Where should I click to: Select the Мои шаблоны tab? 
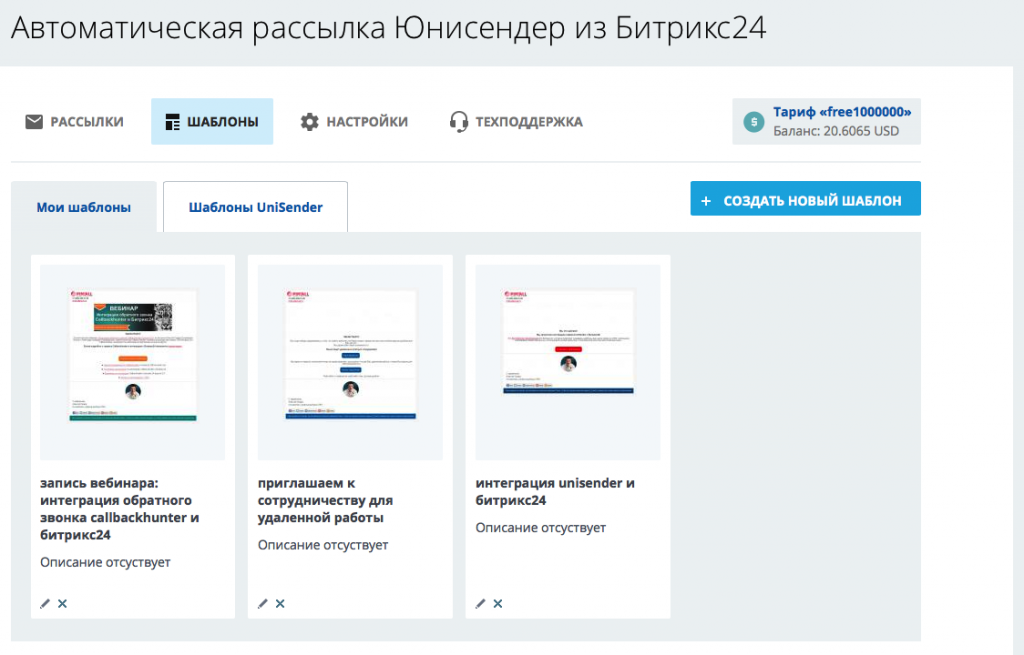pyautogui.click(x=84, y=208)
